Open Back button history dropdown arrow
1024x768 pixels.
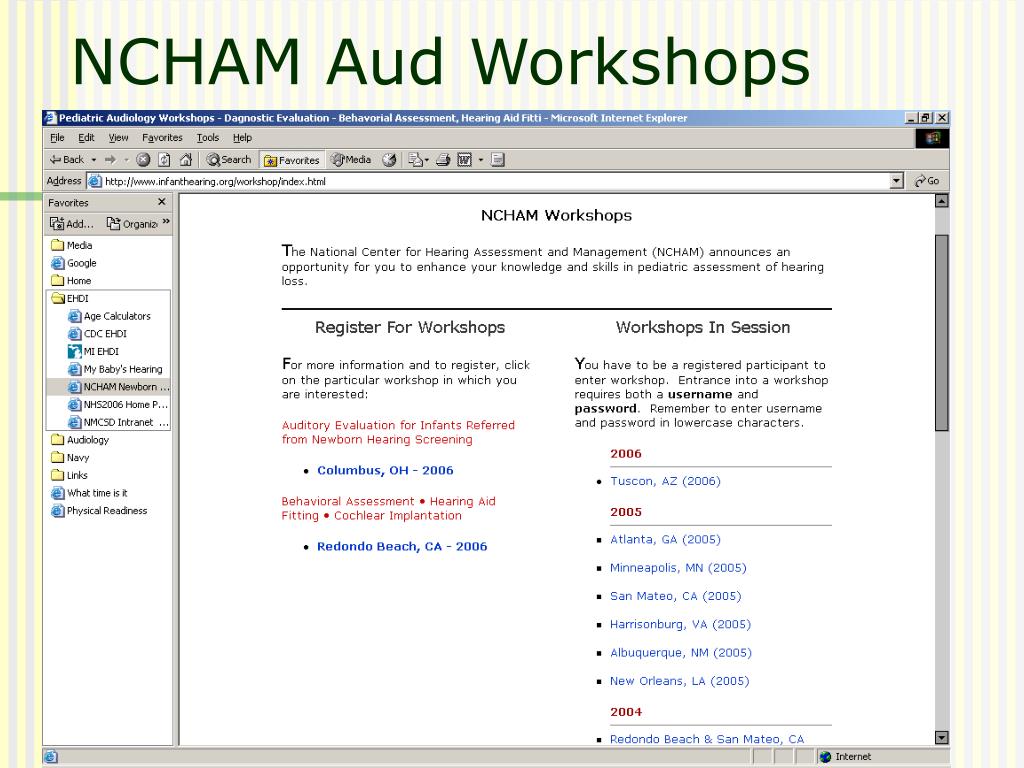[x=94, y=159]
